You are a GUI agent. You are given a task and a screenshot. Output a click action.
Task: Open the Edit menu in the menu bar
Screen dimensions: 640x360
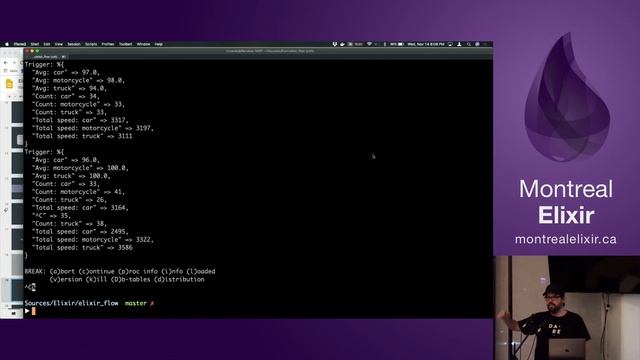tap(47, 44)
